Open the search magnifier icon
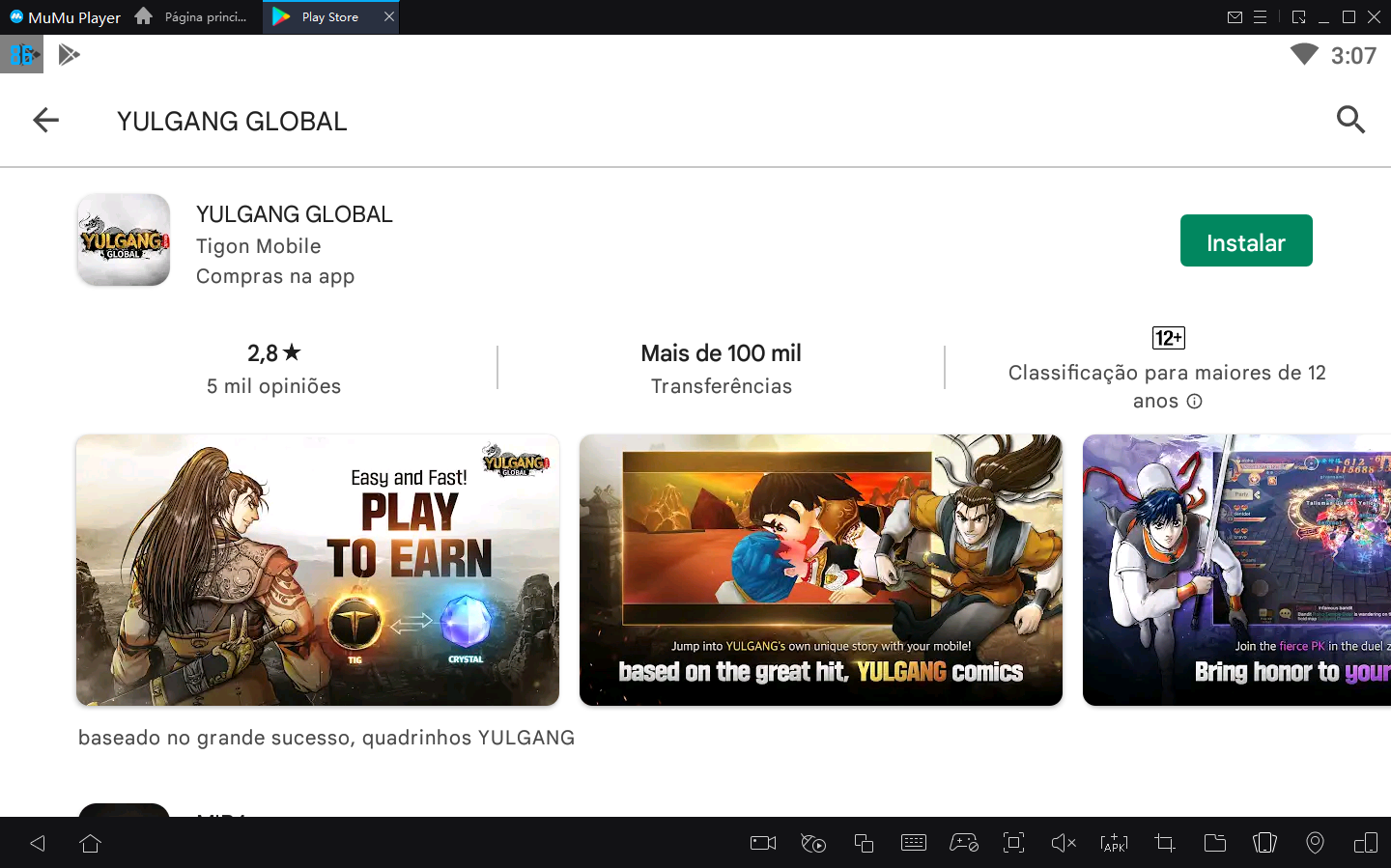 [1350, 120]
